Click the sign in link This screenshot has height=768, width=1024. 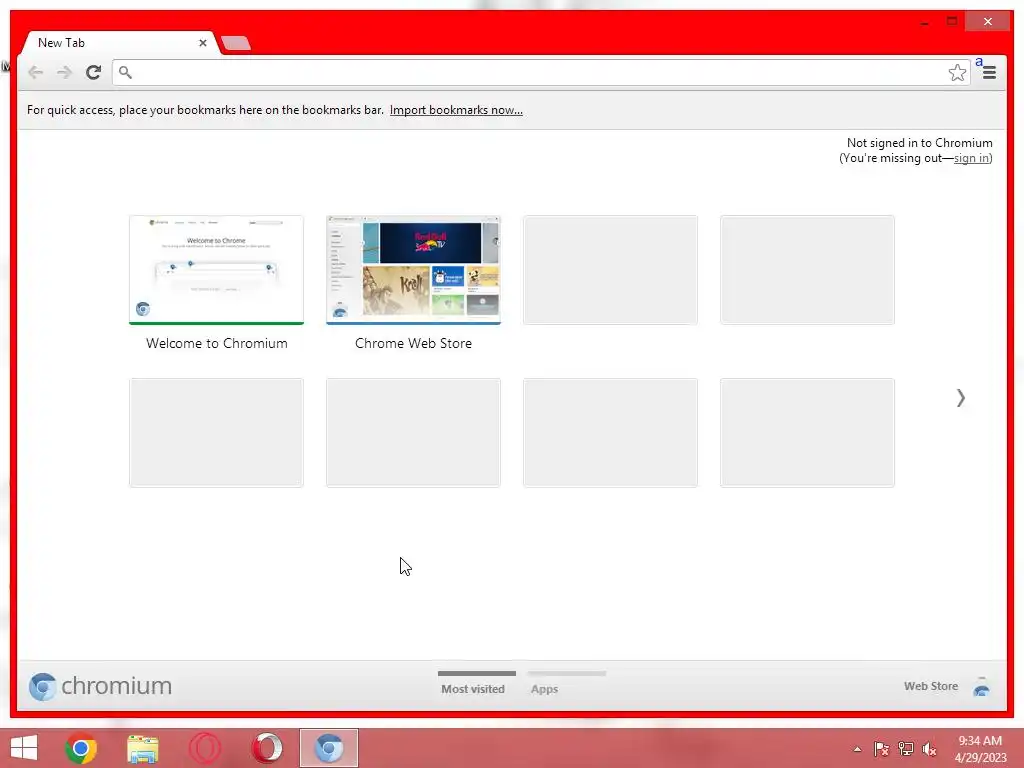(971, 158)
